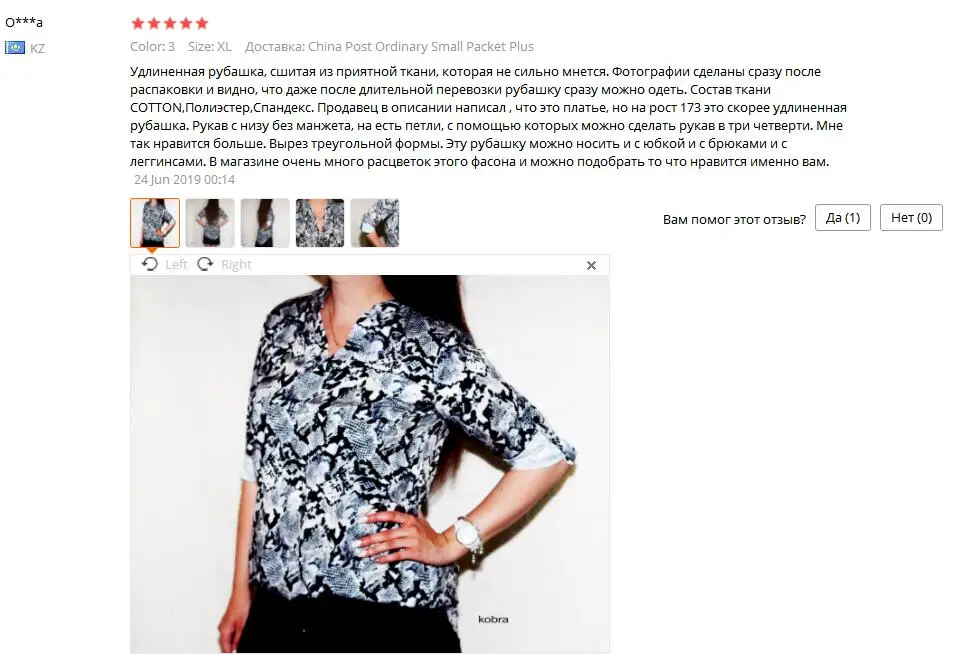The height and width of the screenshot is (654, 969).
Task: Click the Kazakhstan flag icon
Action: pos(15,48)
